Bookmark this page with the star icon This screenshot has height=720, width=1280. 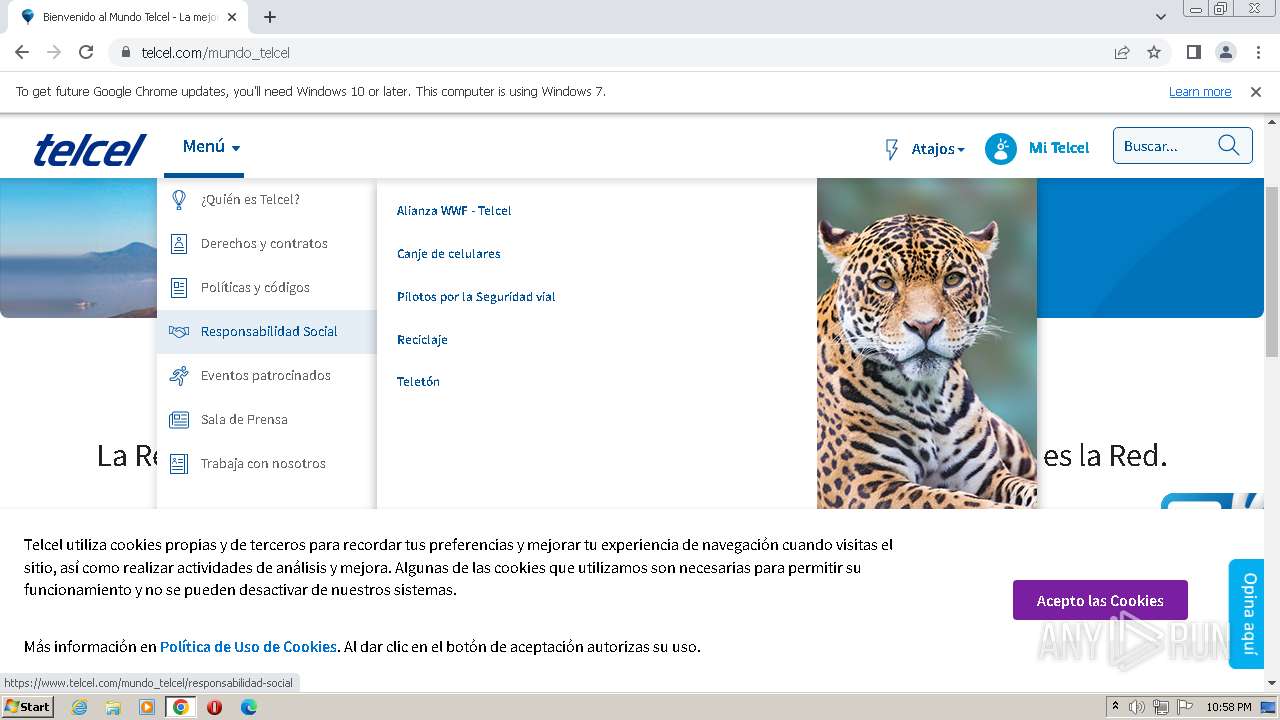(x=1154, y=52)
